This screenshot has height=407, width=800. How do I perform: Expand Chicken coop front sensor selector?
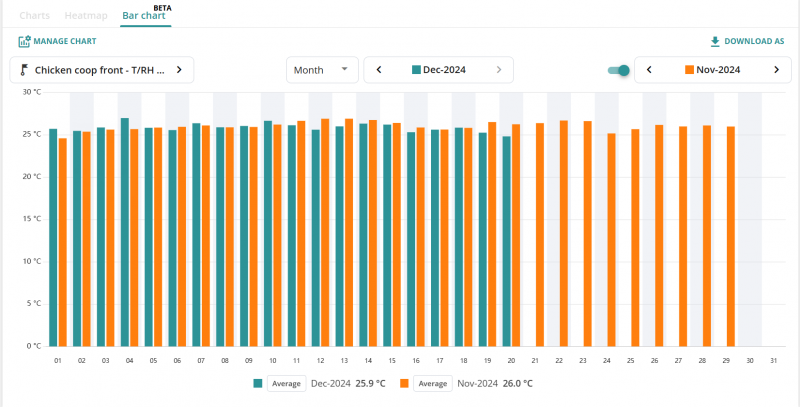pyautogui.click(x=178, y=70)
